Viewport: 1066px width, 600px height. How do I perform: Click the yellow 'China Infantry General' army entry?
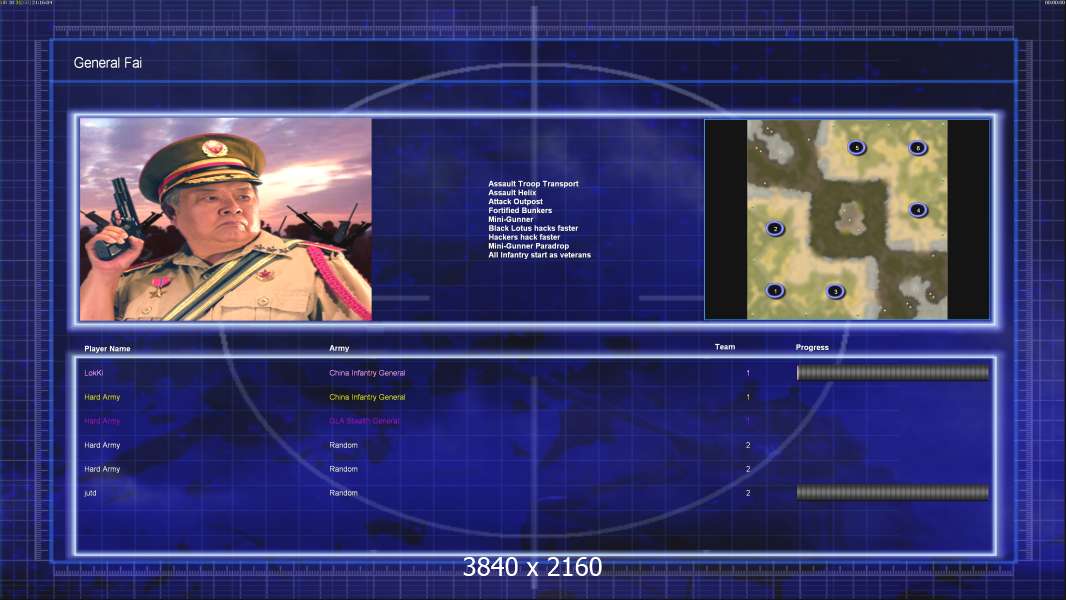[367, 397]
